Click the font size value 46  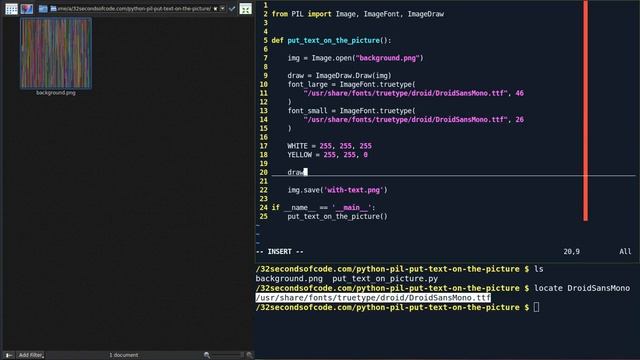coord(519,93)
